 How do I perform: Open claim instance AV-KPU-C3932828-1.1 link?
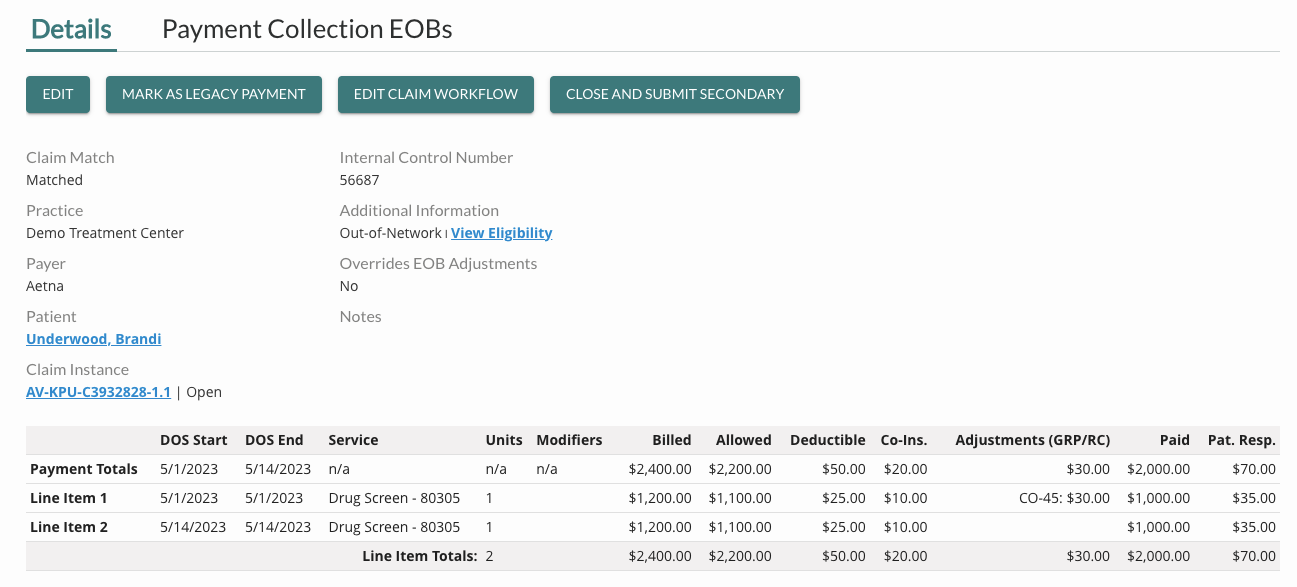(x=98, y=392)
